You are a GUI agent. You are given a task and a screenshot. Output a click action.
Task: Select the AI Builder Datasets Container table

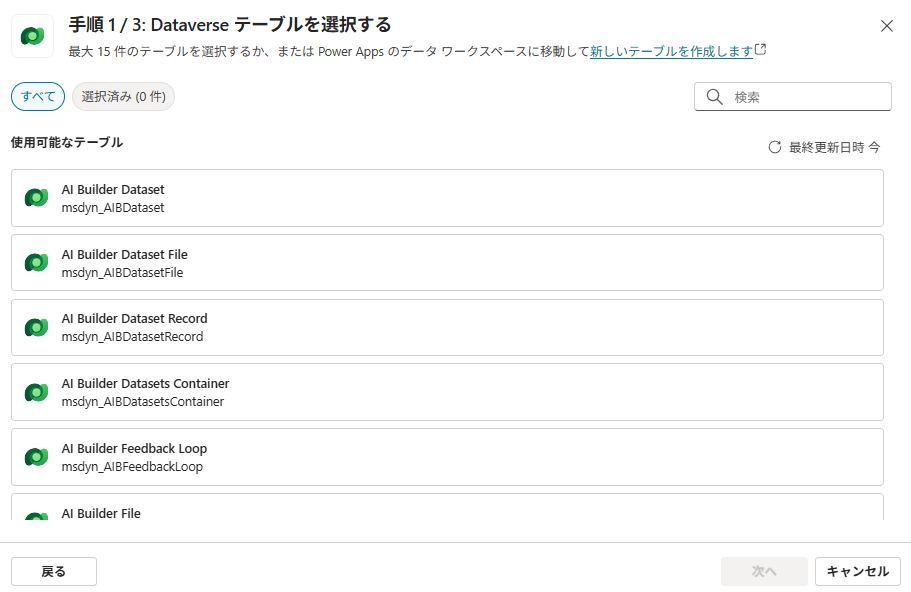coord(447,392)
